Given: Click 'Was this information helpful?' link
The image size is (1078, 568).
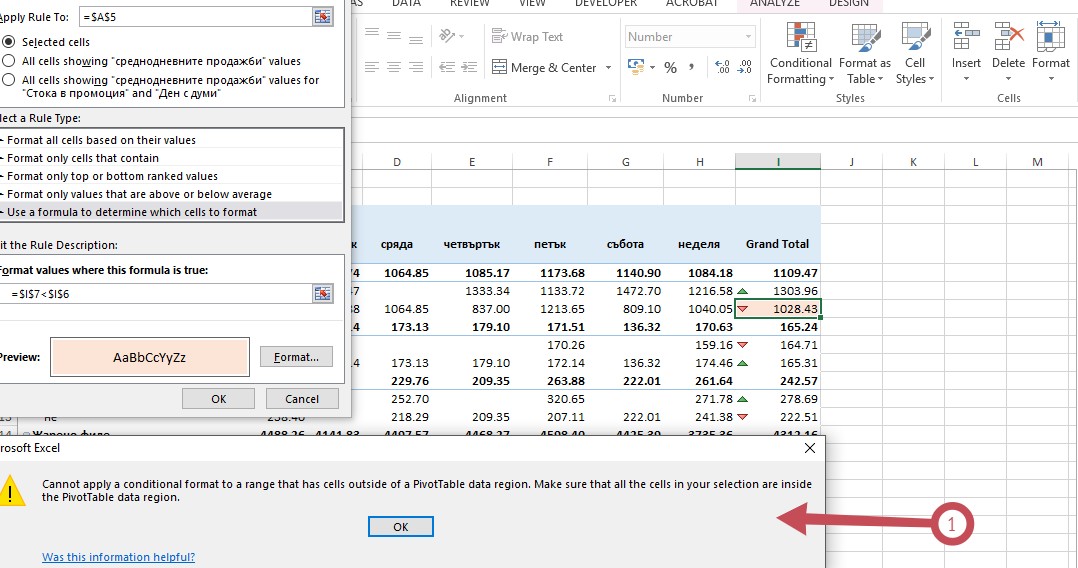Looking at the screenshot, I should point(118,557).
